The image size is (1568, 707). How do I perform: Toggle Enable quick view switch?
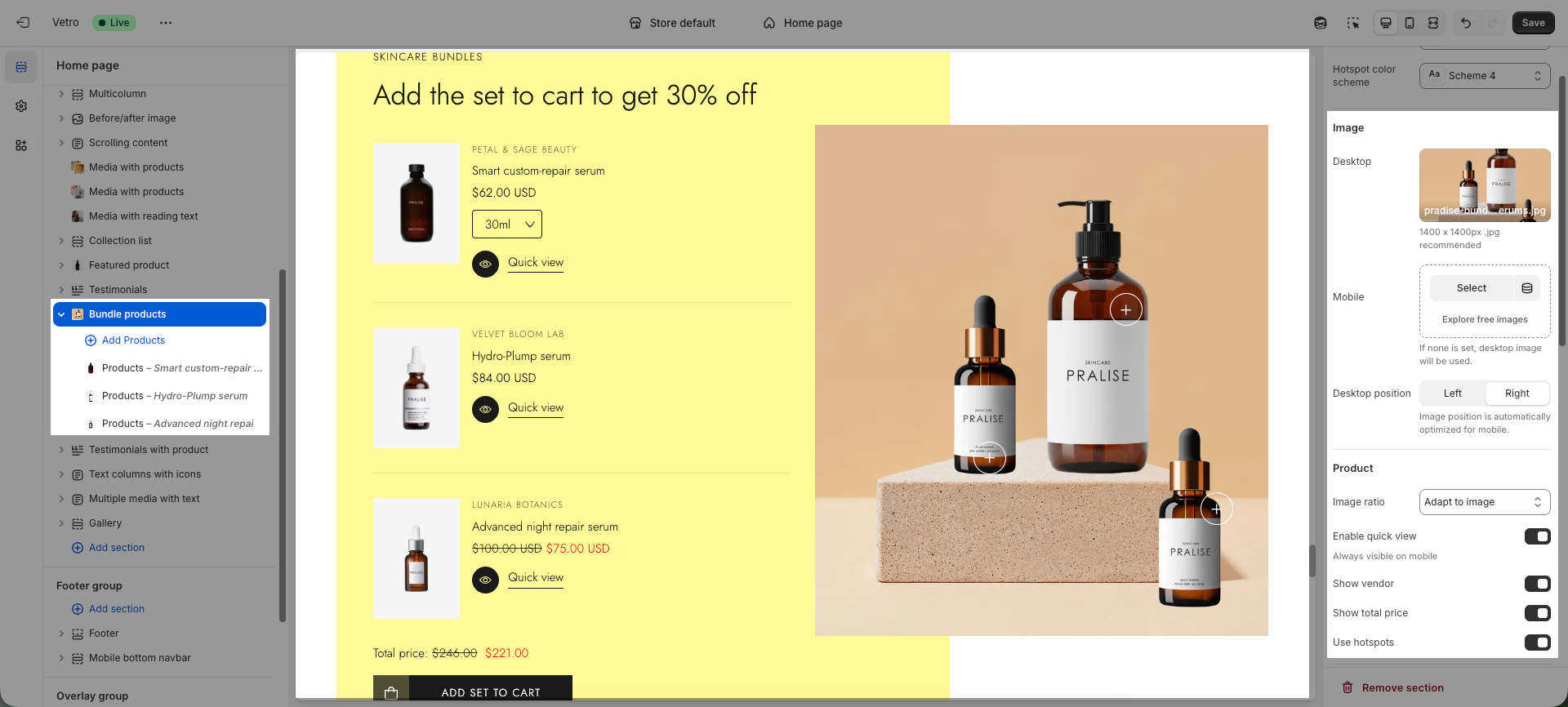click(1537, 536)
